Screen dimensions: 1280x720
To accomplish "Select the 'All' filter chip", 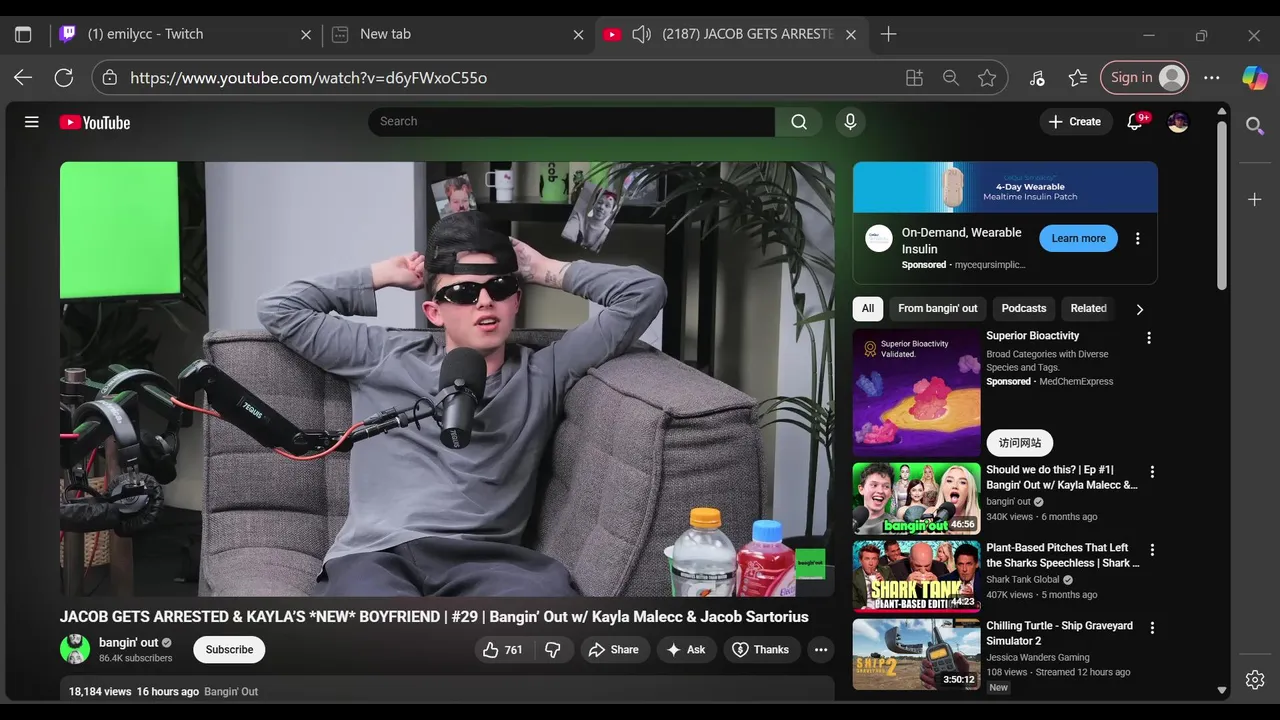I will pos(868,309).
